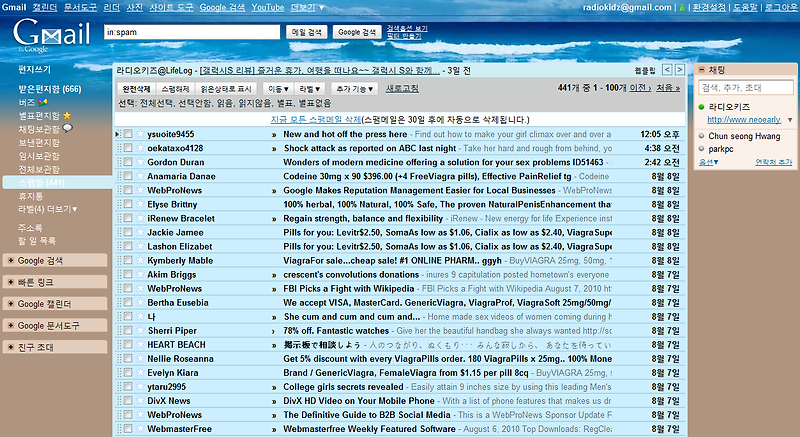This screenshot has width=800, height=437.
Task: Show next web clip with right arrow
Action: click(x=680, y=70)
